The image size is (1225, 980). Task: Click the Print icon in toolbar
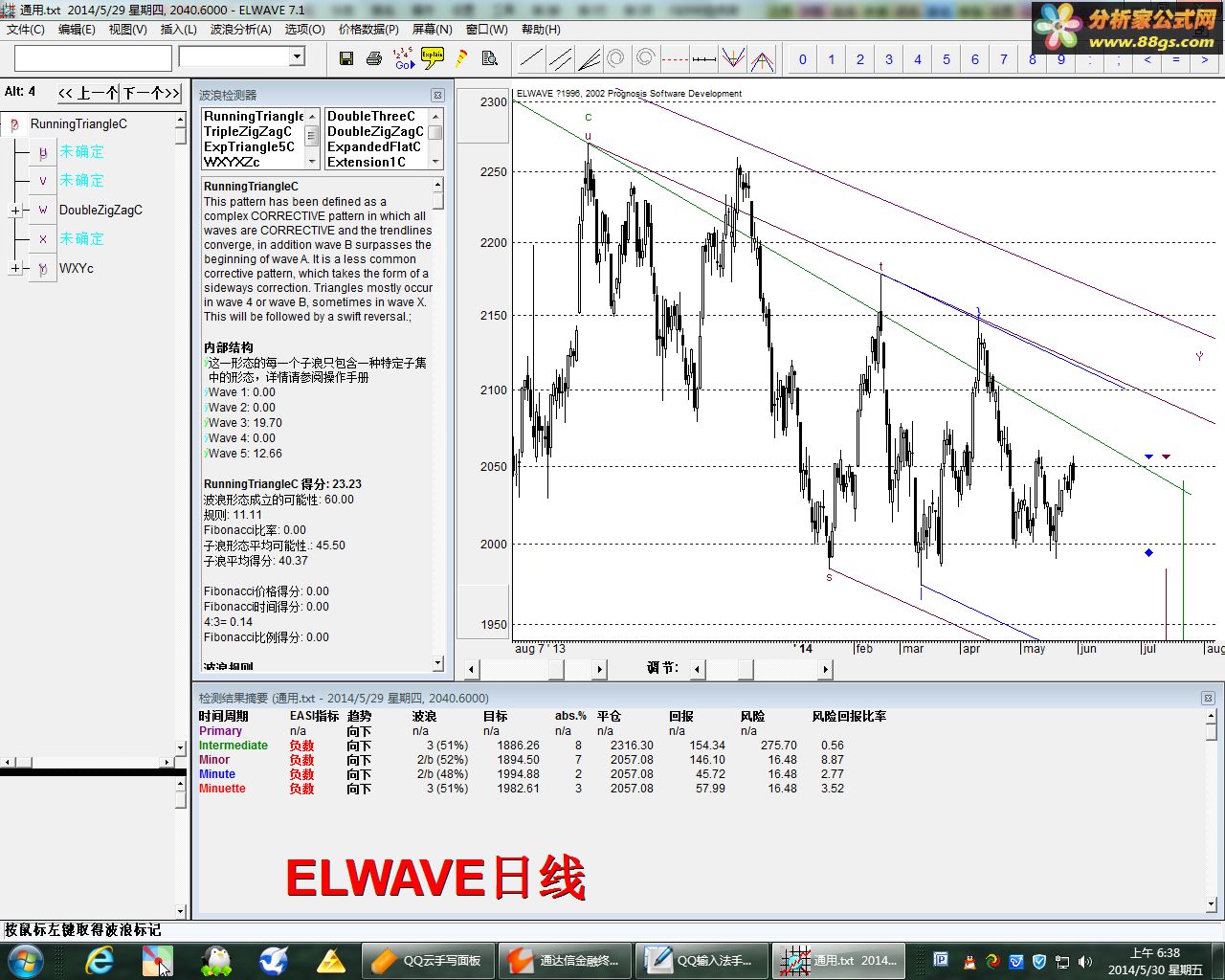click(374, 58)
